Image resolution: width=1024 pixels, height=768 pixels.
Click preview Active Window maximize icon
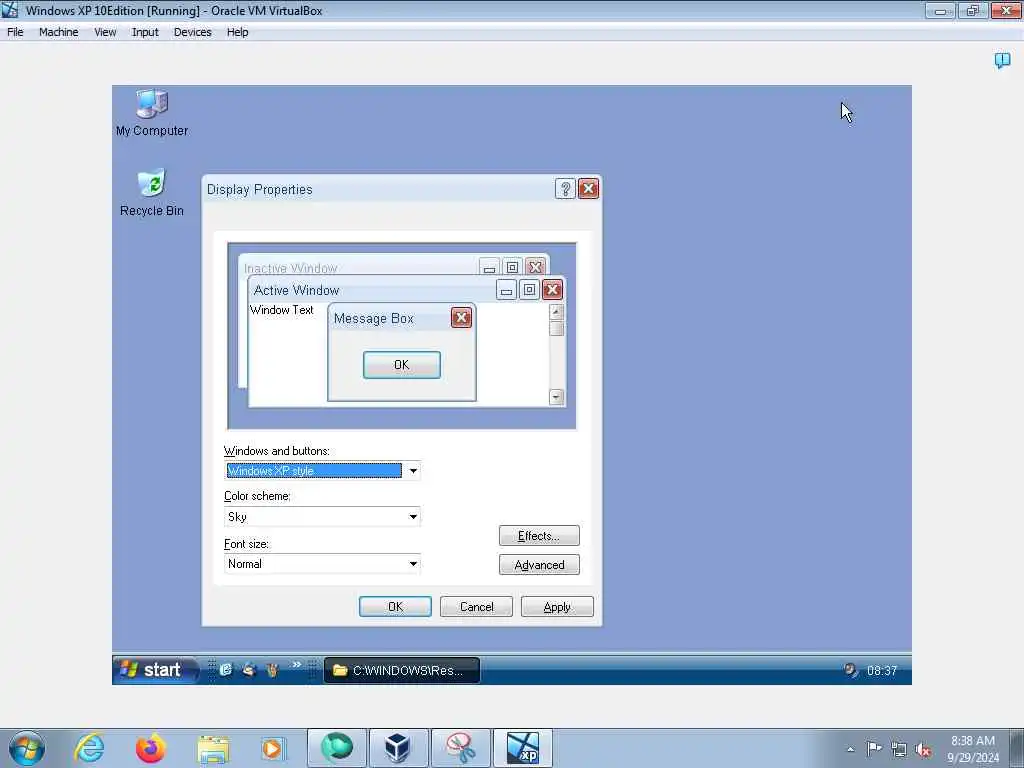point(530,289)
